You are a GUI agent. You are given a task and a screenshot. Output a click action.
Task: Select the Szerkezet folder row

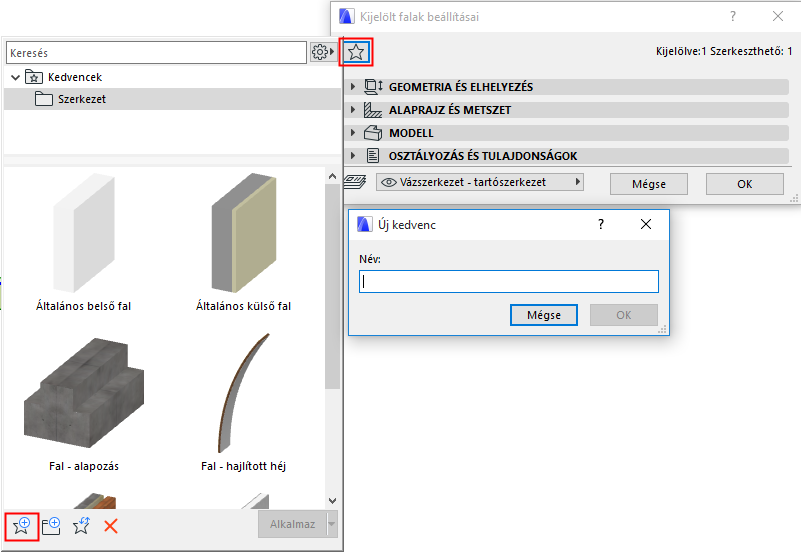(x=172, y=99)
